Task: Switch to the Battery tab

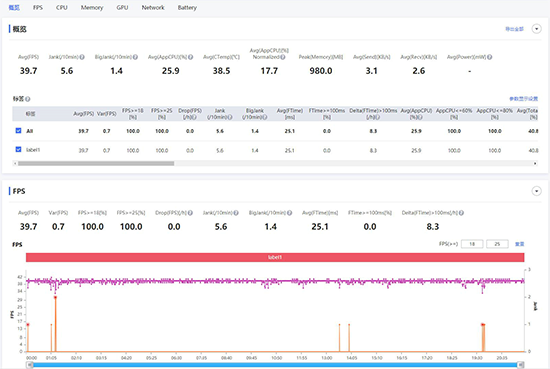Action: (187, 7)
